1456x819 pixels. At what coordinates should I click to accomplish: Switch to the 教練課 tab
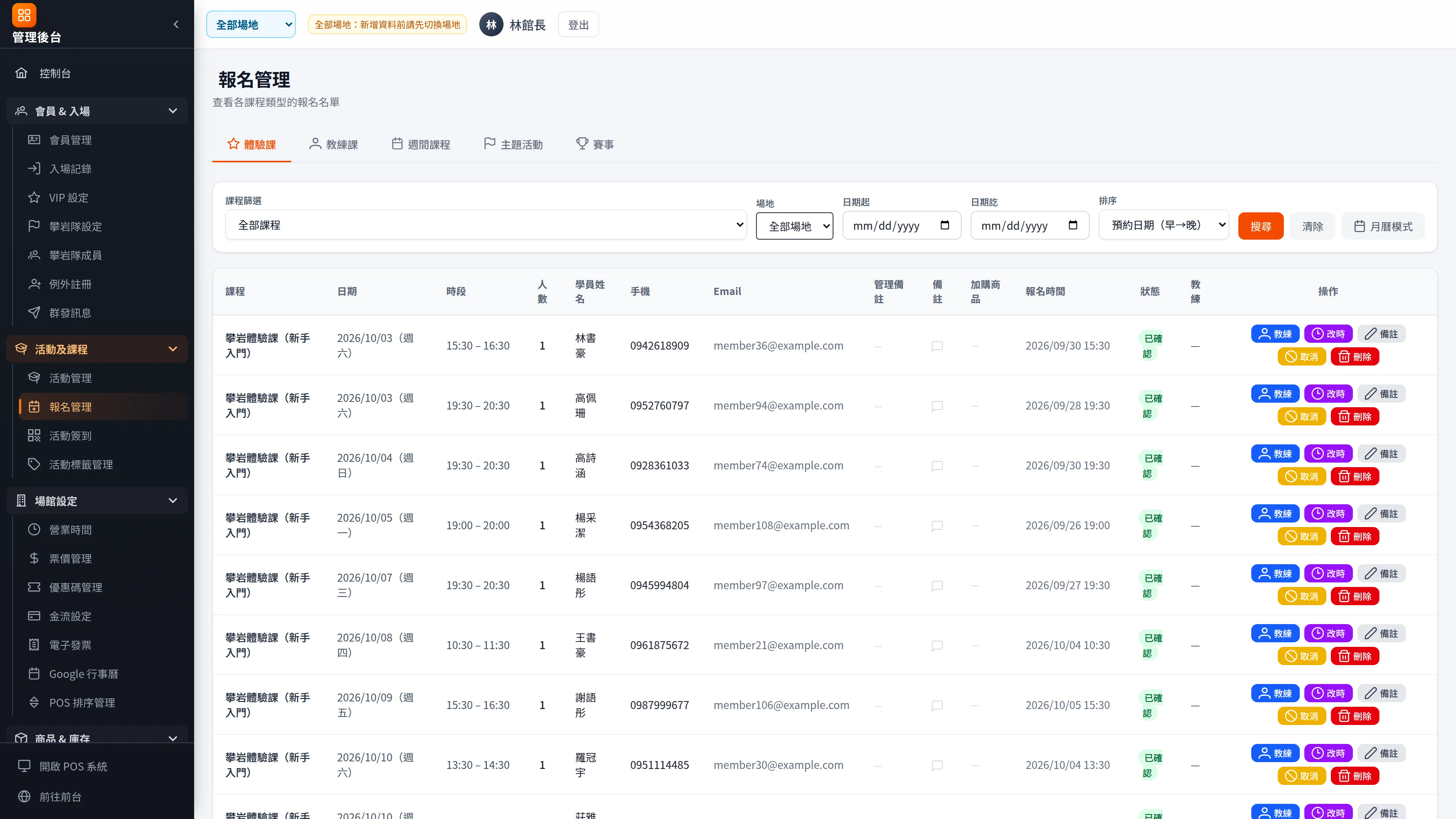click(x=334, y=144)
